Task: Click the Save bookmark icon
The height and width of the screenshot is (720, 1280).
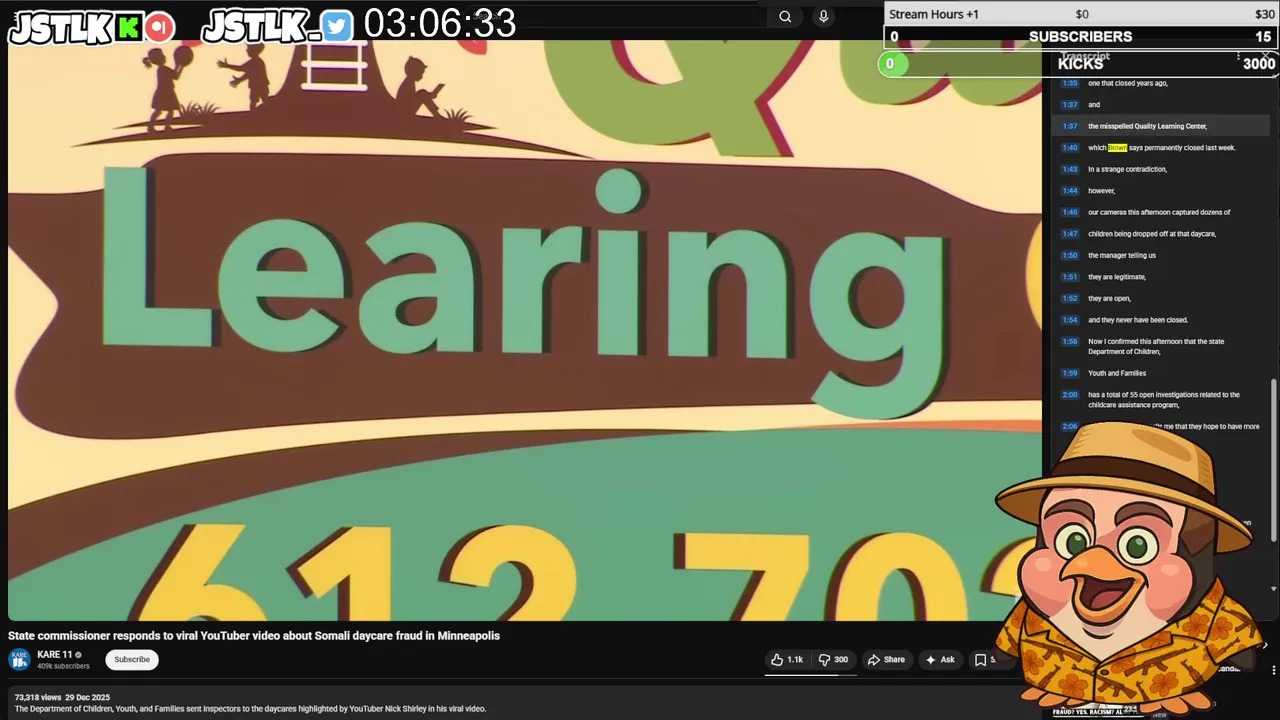Action: [x=981, y=660]
